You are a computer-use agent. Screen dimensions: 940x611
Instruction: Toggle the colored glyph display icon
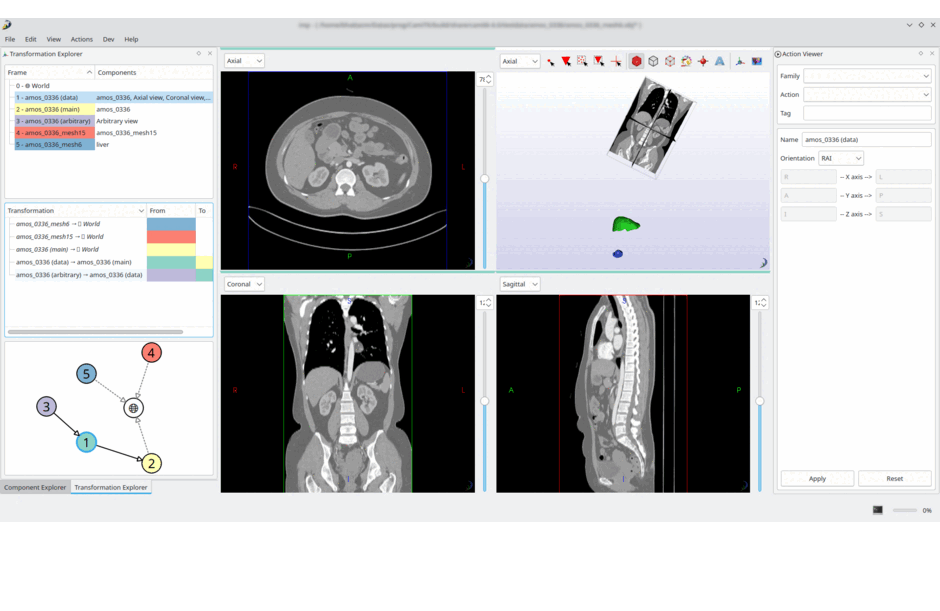coord(686,62)
